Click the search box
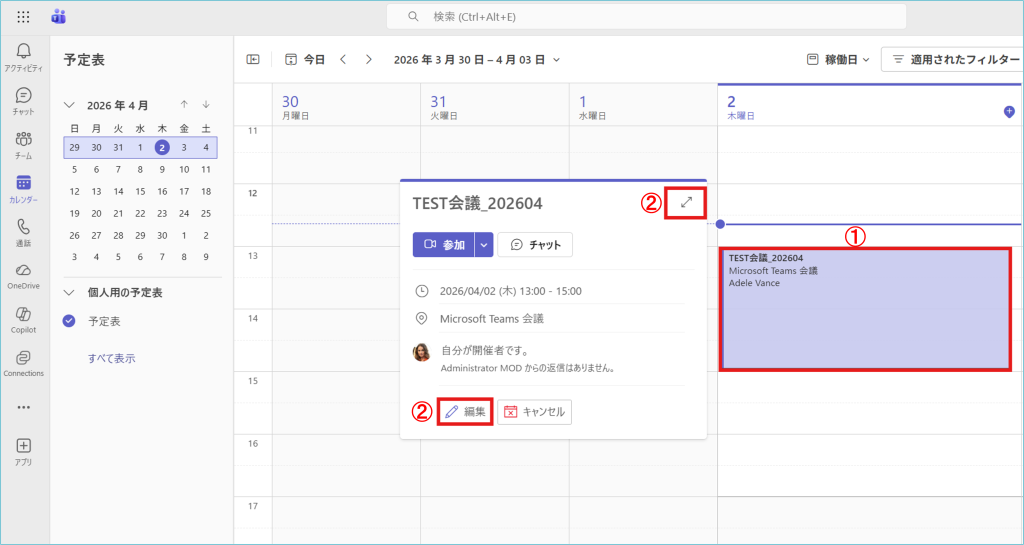Screen dimensions: 1024x545 click(646, 17)
